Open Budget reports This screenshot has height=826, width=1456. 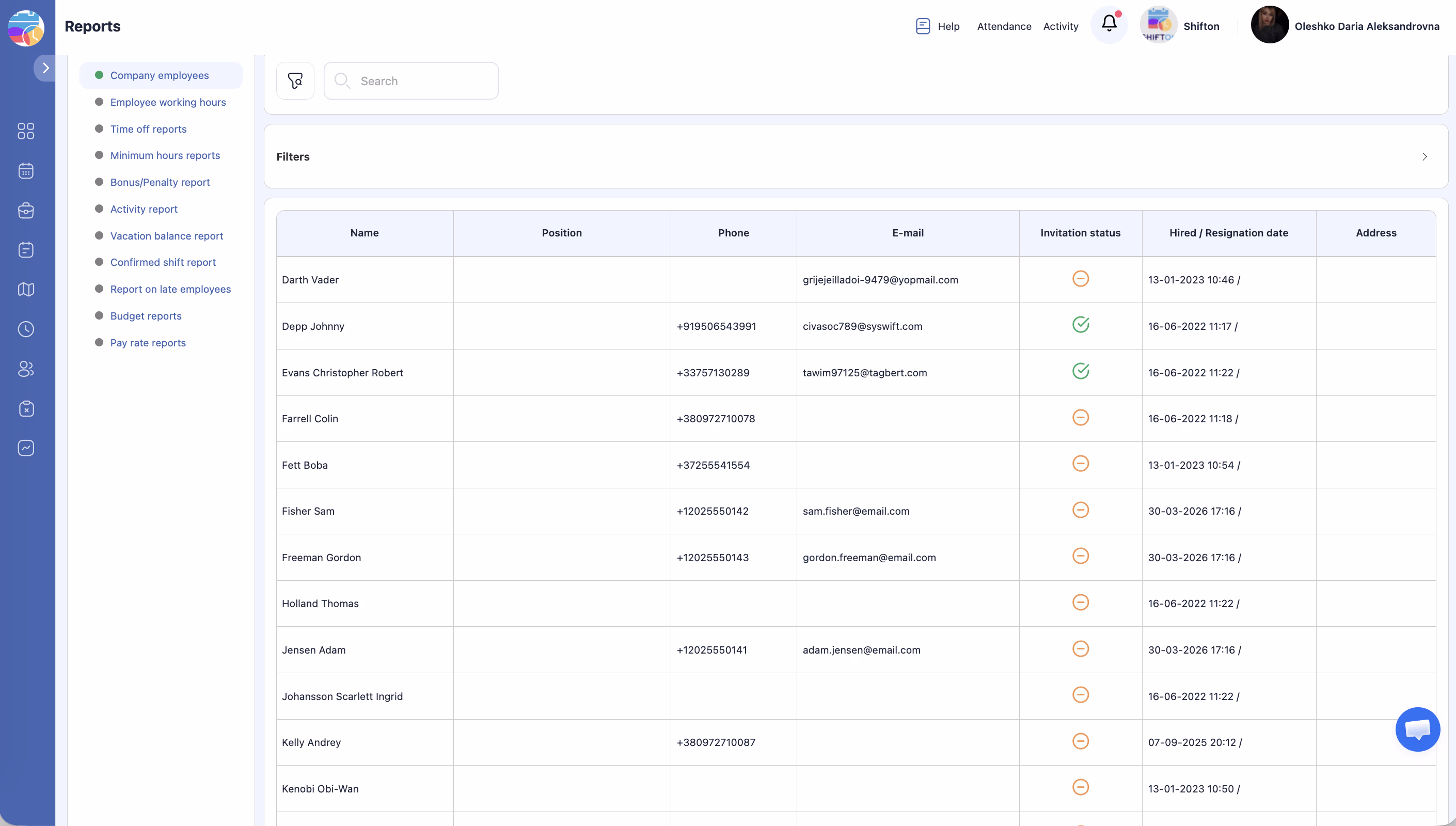[x=146, y=316]
